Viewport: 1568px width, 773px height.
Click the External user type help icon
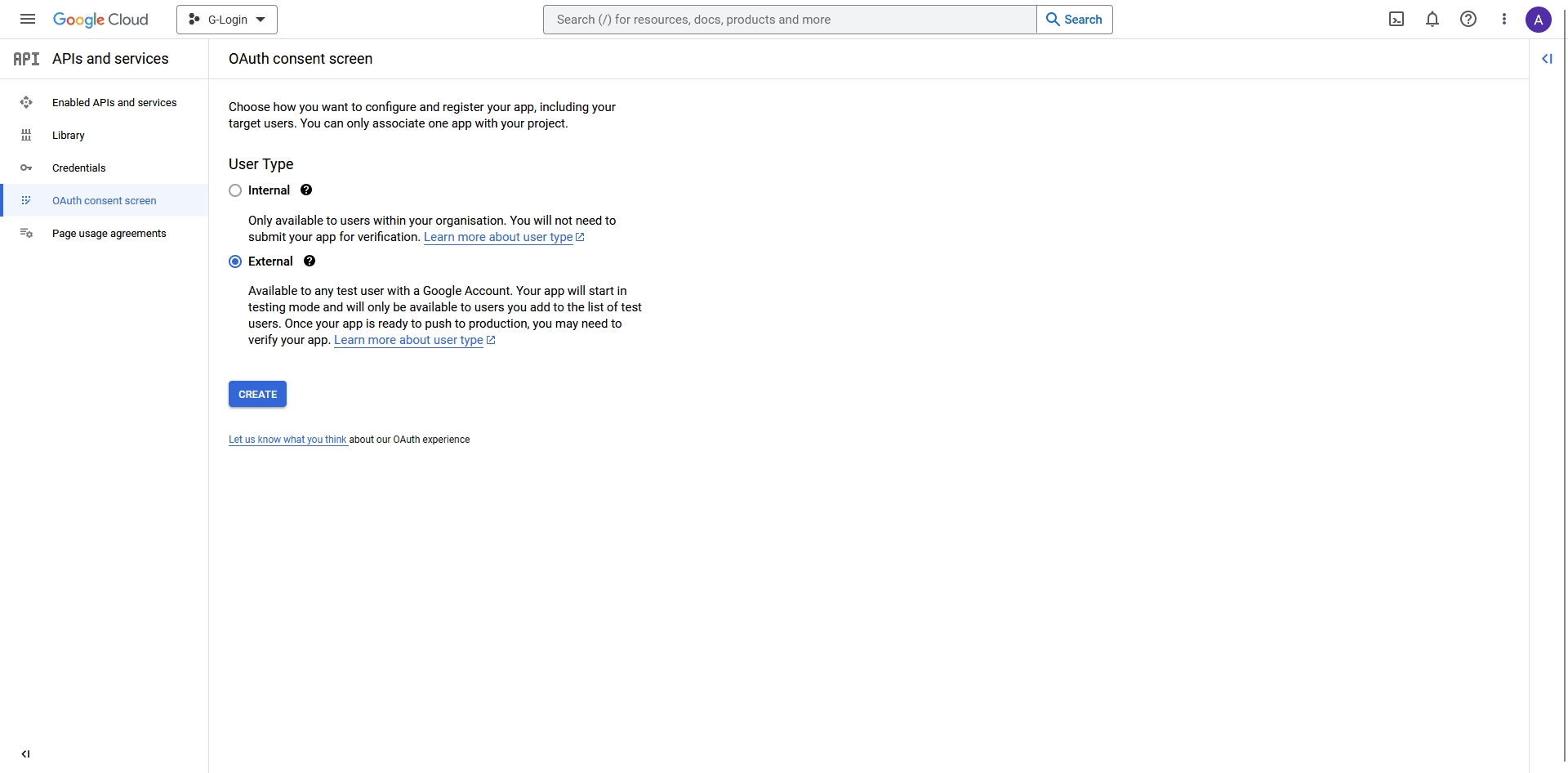click(310, 261)
